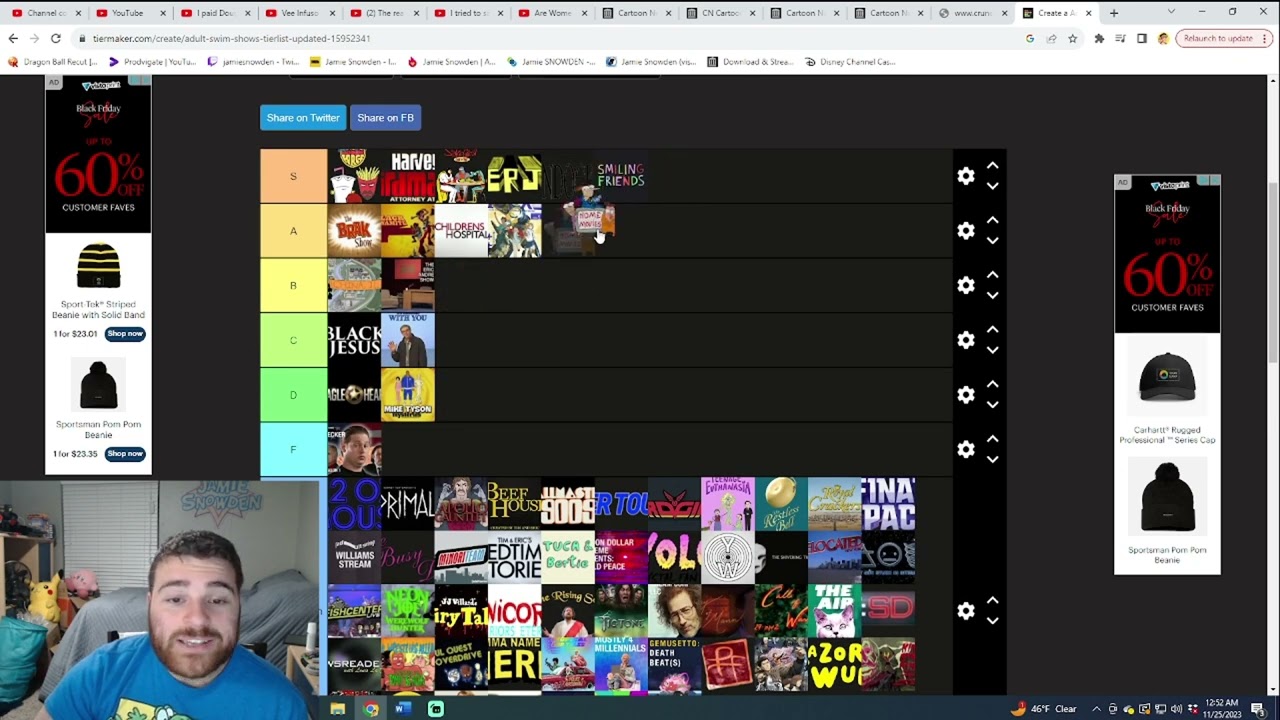
Task: Select the green D tier label
Action: coord(293,395)
